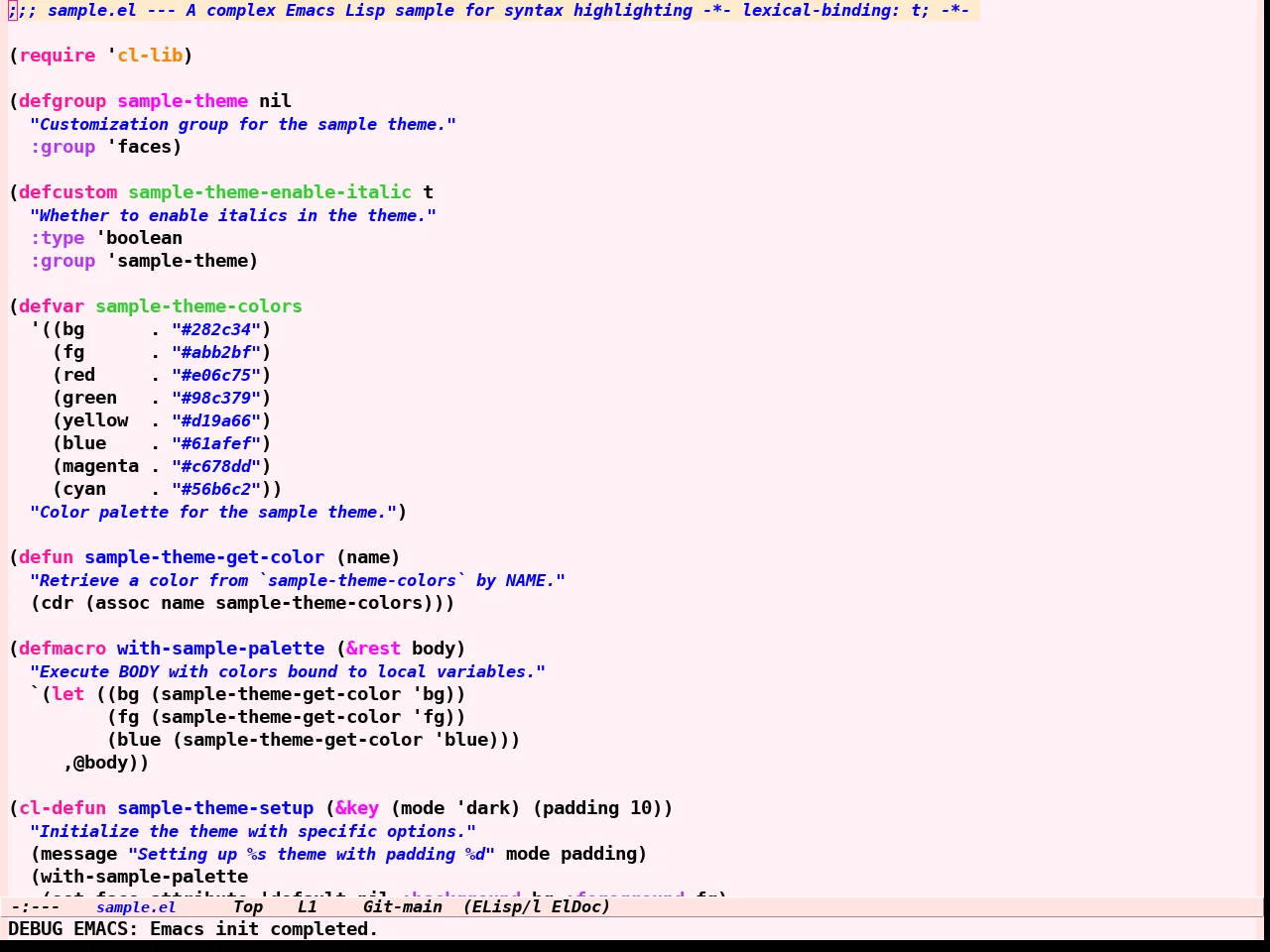The image size is (1270, 952).
Task: Click variable name 'sample-theme-colors' after defvar
Action: [x=198, y=306]
